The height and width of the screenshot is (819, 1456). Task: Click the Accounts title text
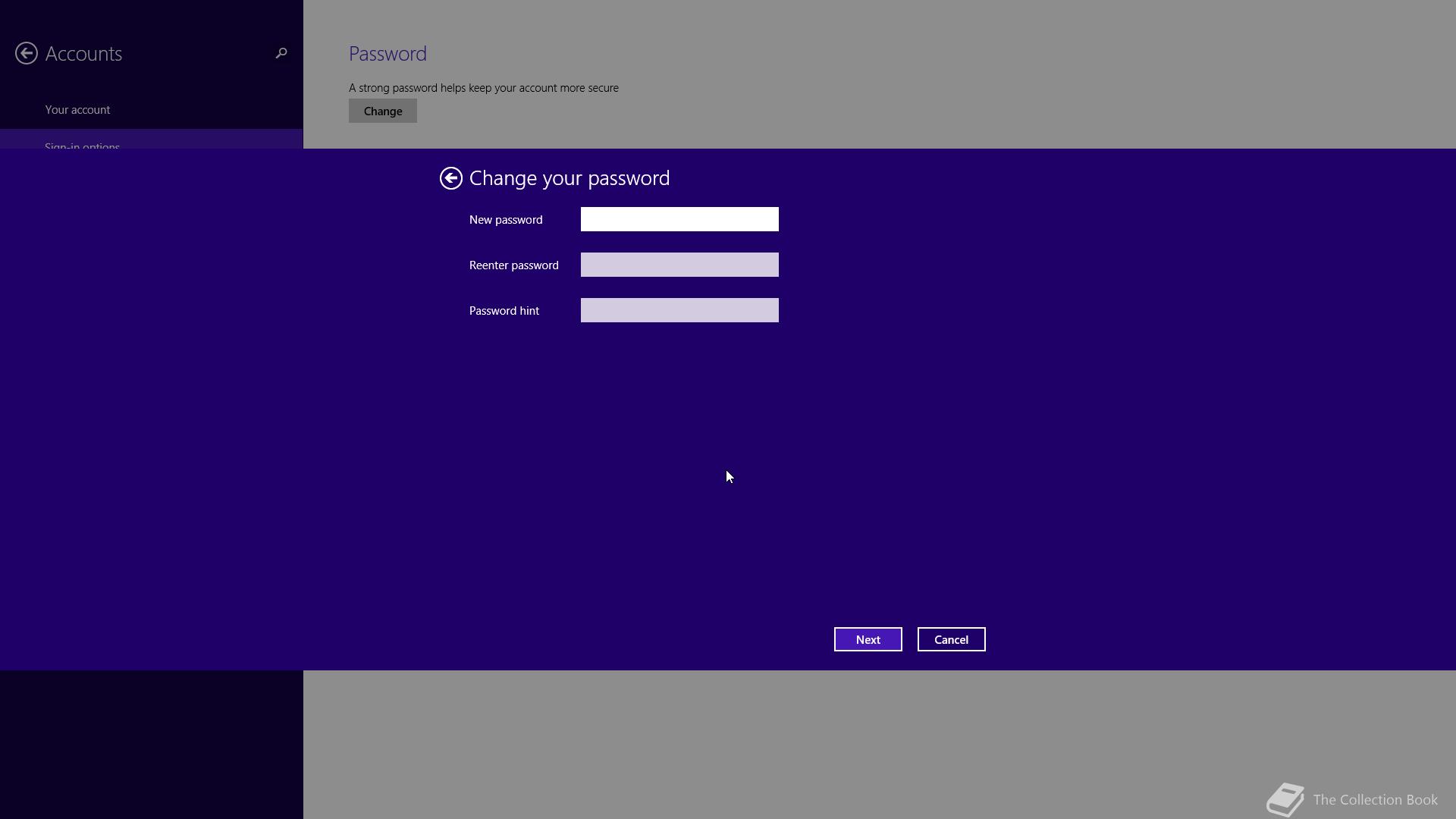83,54
